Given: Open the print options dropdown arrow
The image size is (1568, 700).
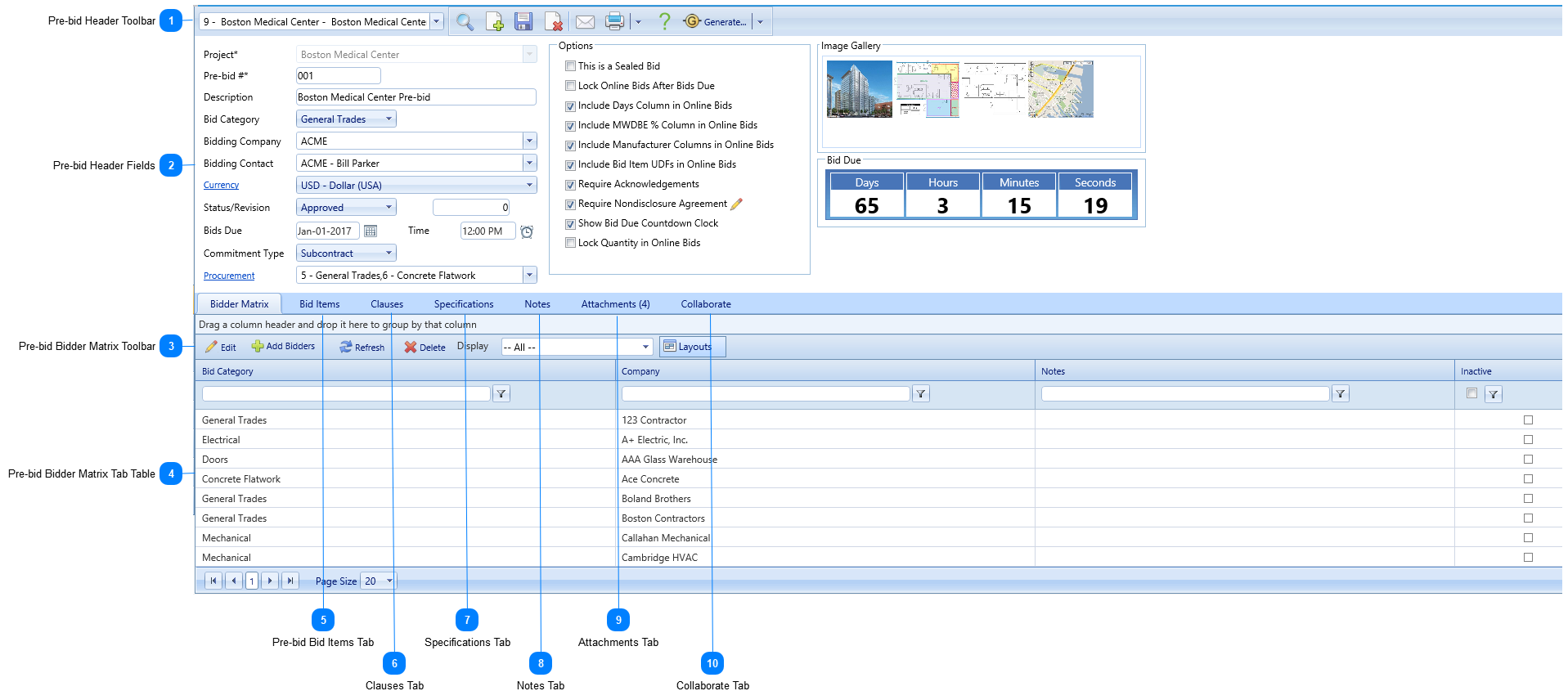Looking at the screenshot, I should 638,22.
